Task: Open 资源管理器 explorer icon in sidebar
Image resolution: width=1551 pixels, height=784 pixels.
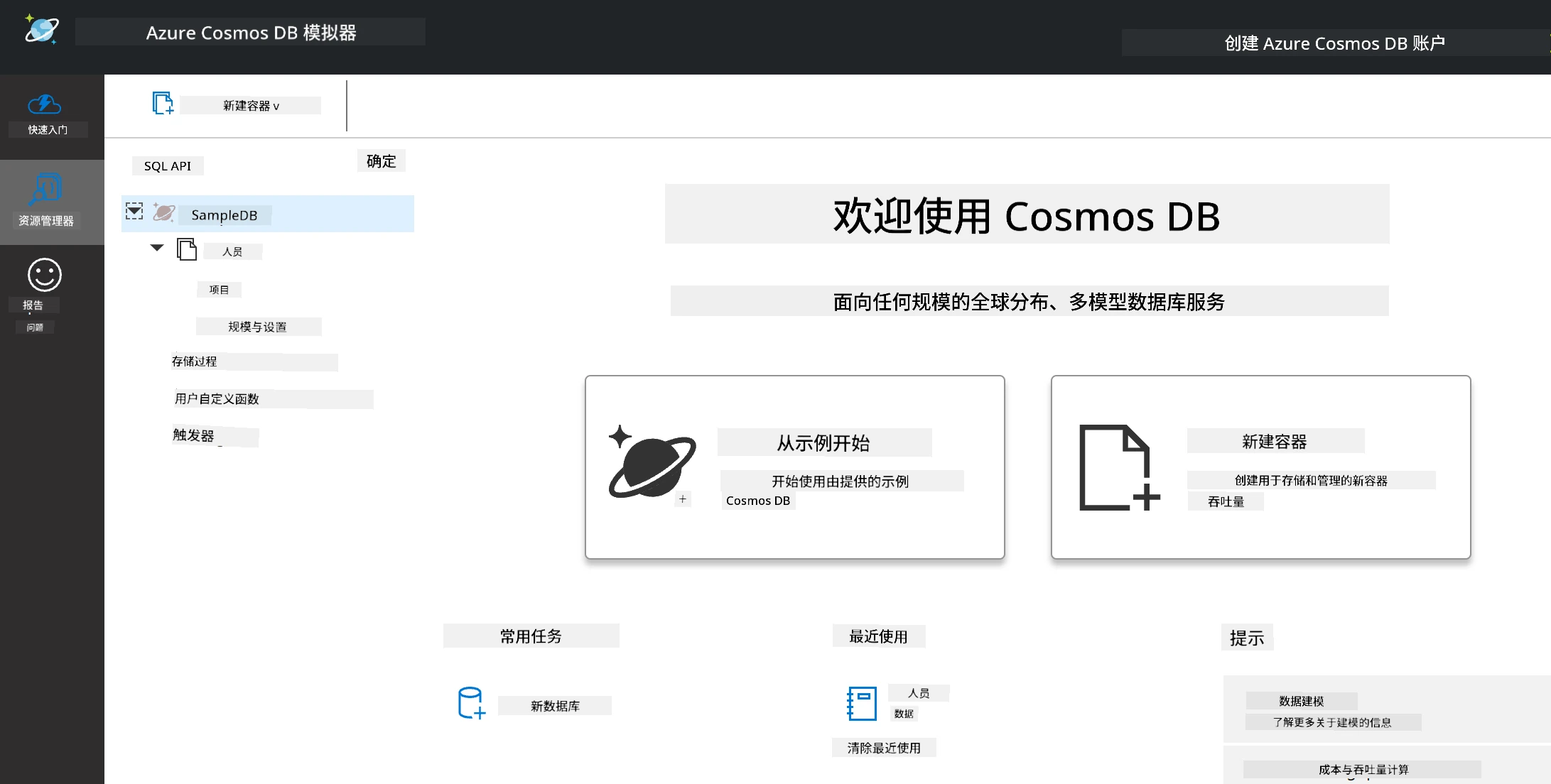Action: [46, 190]
